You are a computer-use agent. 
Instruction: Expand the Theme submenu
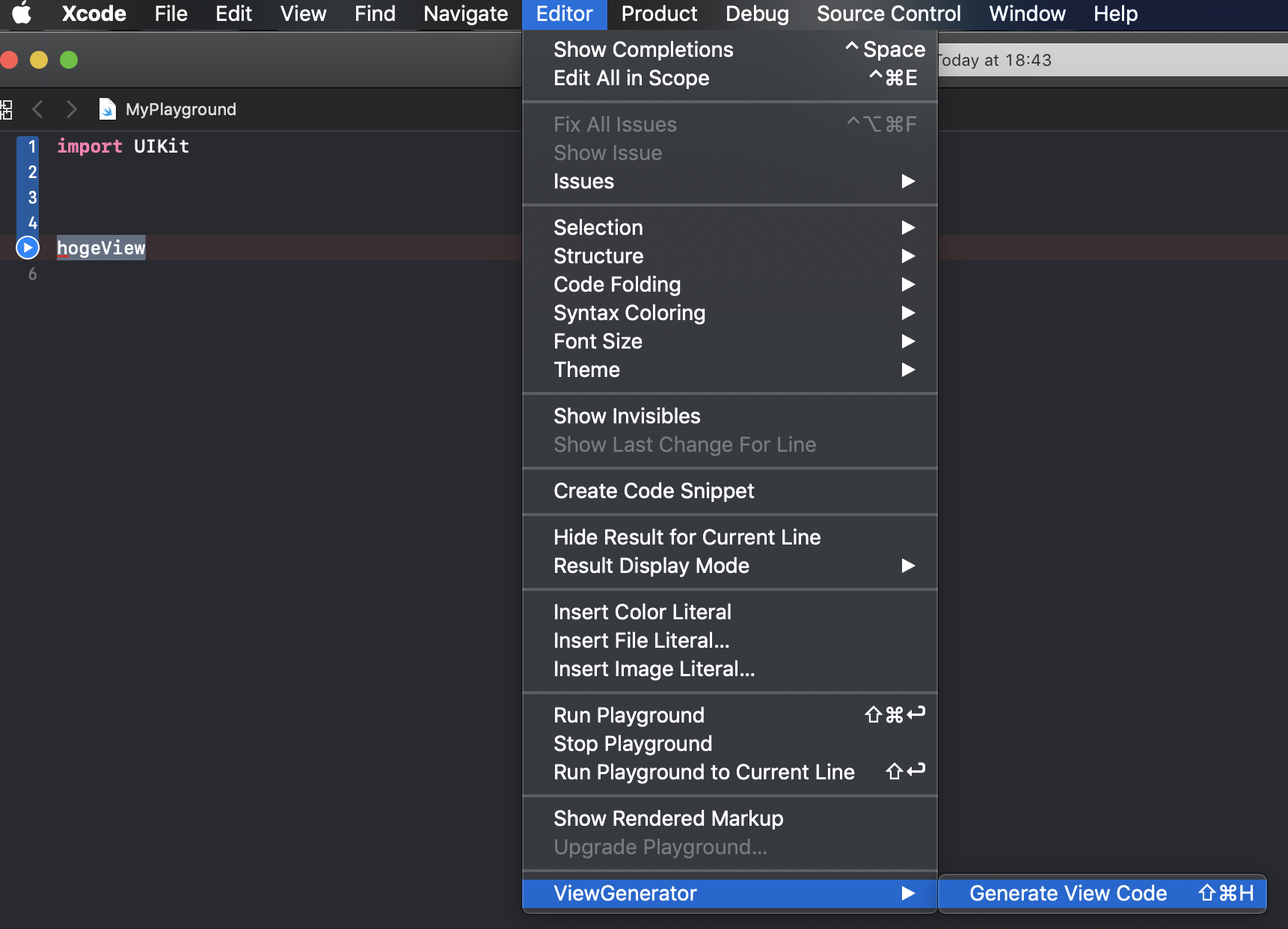coord(730,370)
